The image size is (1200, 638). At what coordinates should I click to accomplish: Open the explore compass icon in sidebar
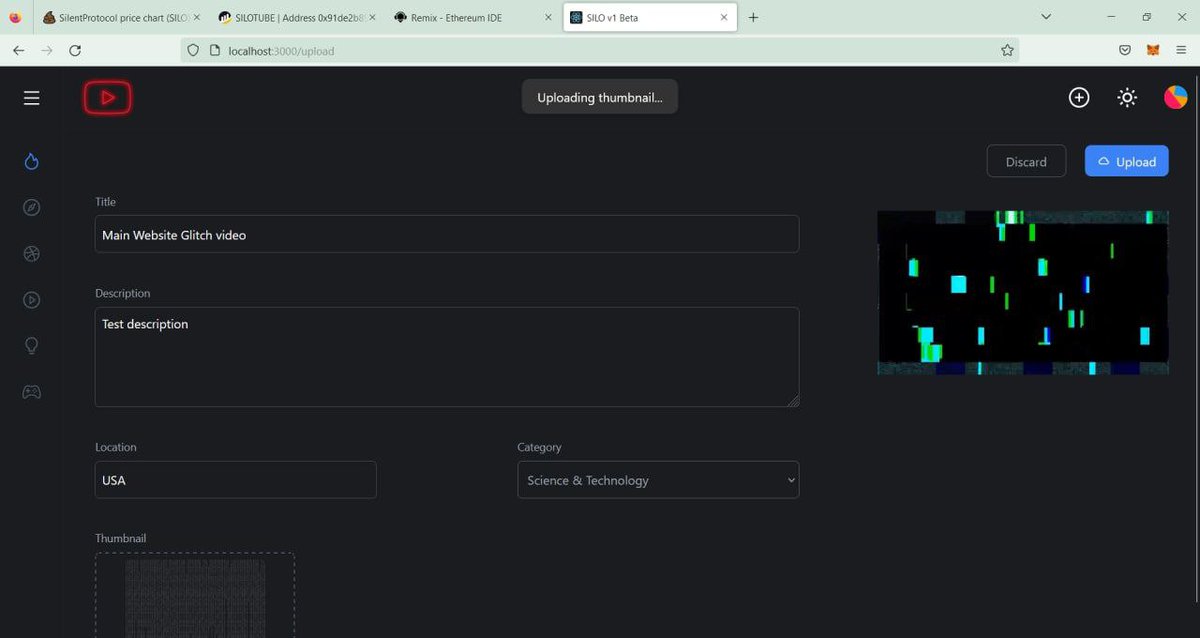32,207
